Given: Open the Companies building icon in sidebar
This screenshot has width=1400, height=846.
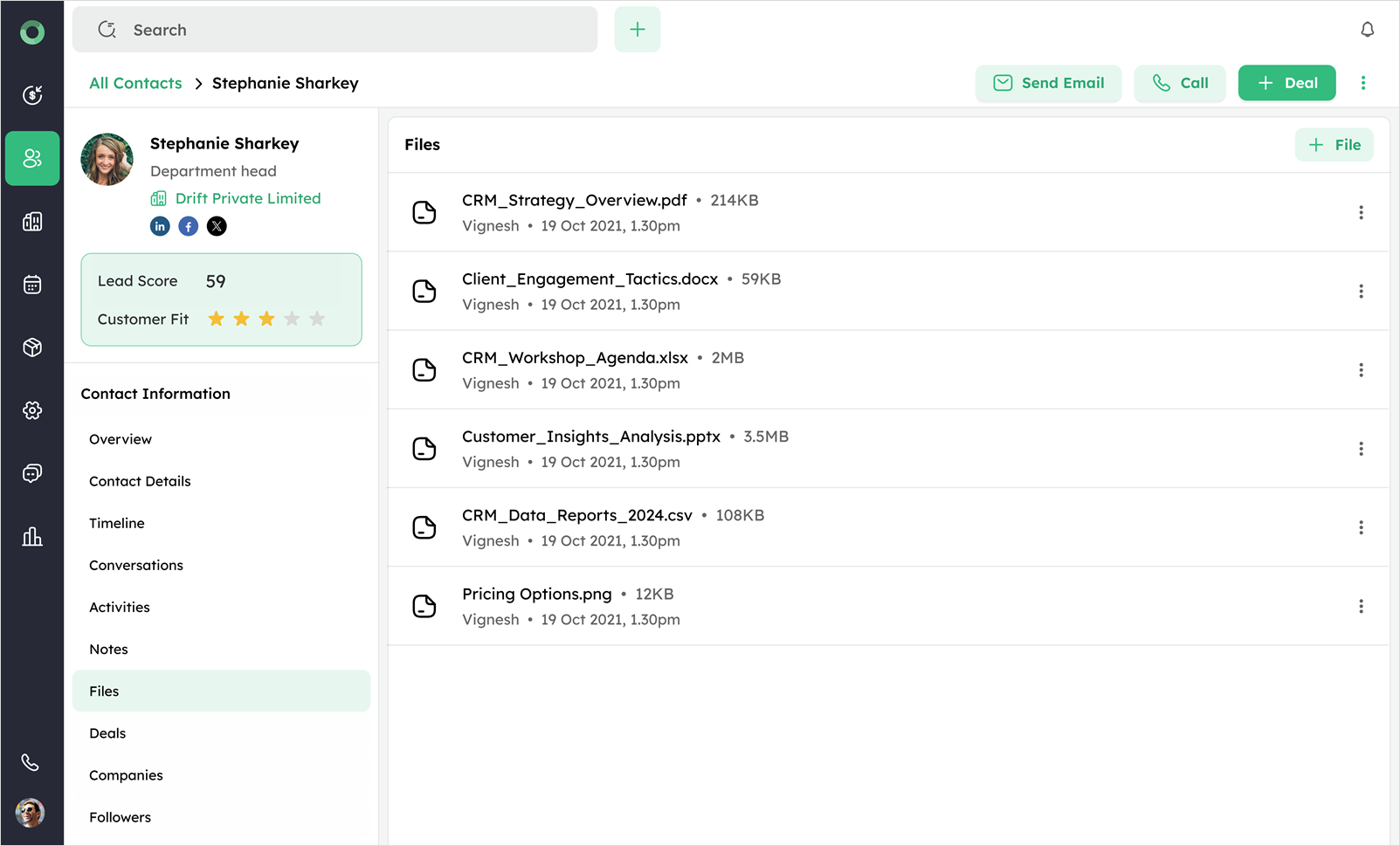Looking at the screenshot, I should tap(32, 222).
